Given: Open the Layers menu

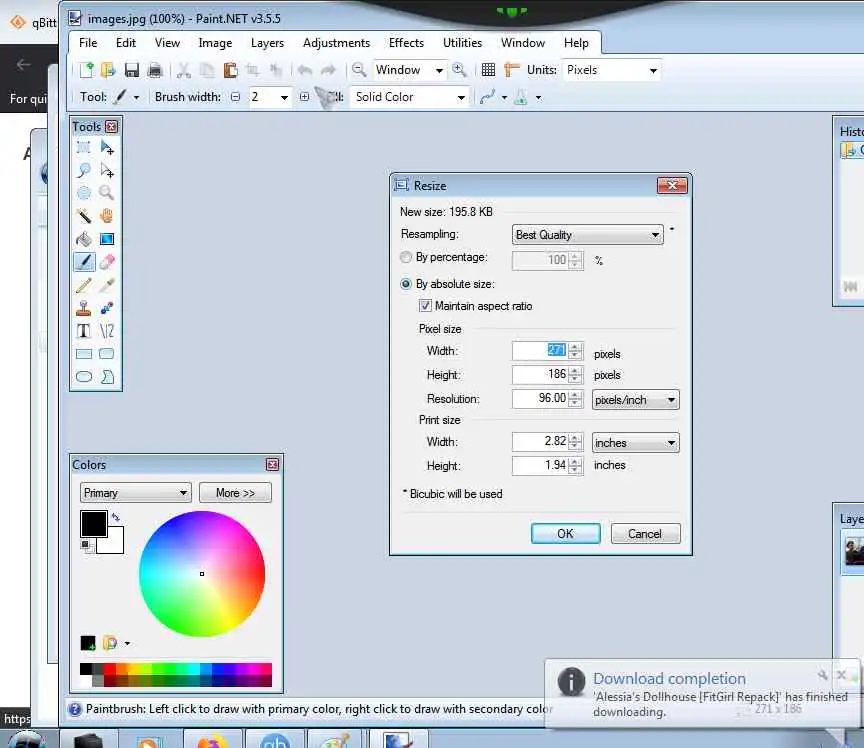Looking at the screenshot, I should click(267, 43).
